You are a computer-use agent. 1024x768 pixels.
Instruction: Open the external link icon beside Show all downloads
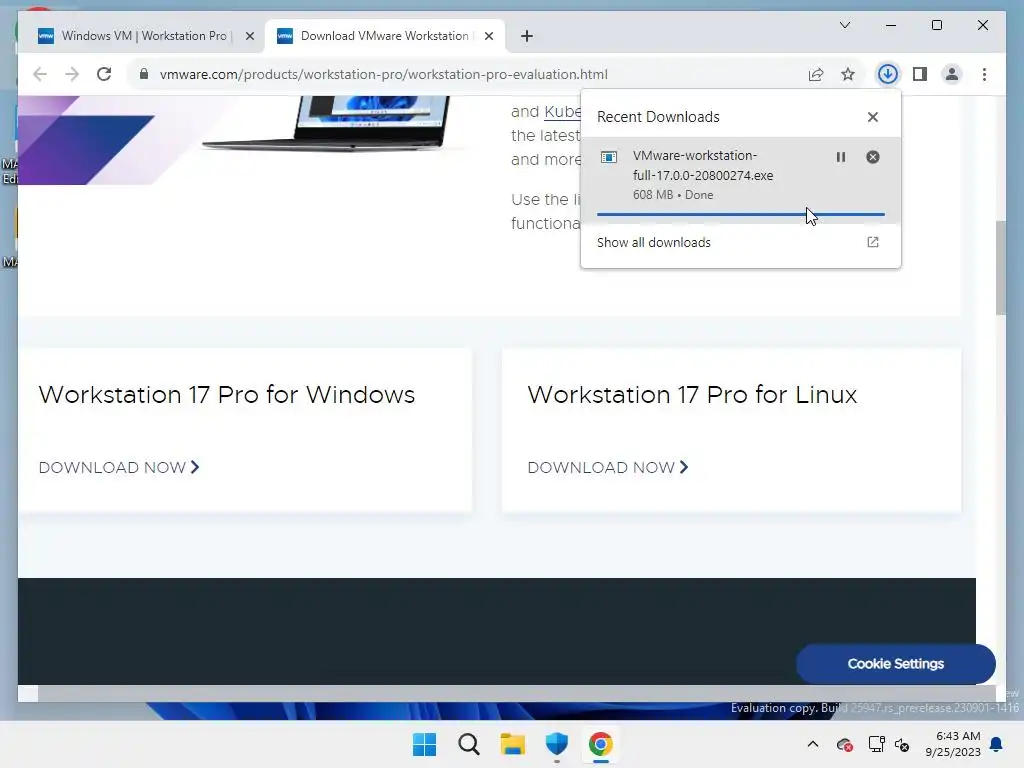[x=872, y=242]
